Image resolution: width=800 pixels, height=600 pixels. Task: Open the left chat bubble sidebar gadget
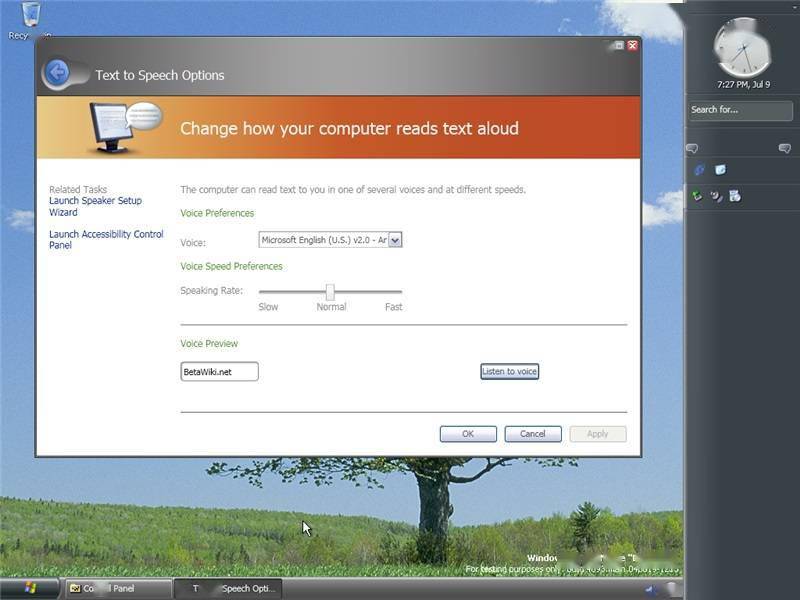[693, 148]
